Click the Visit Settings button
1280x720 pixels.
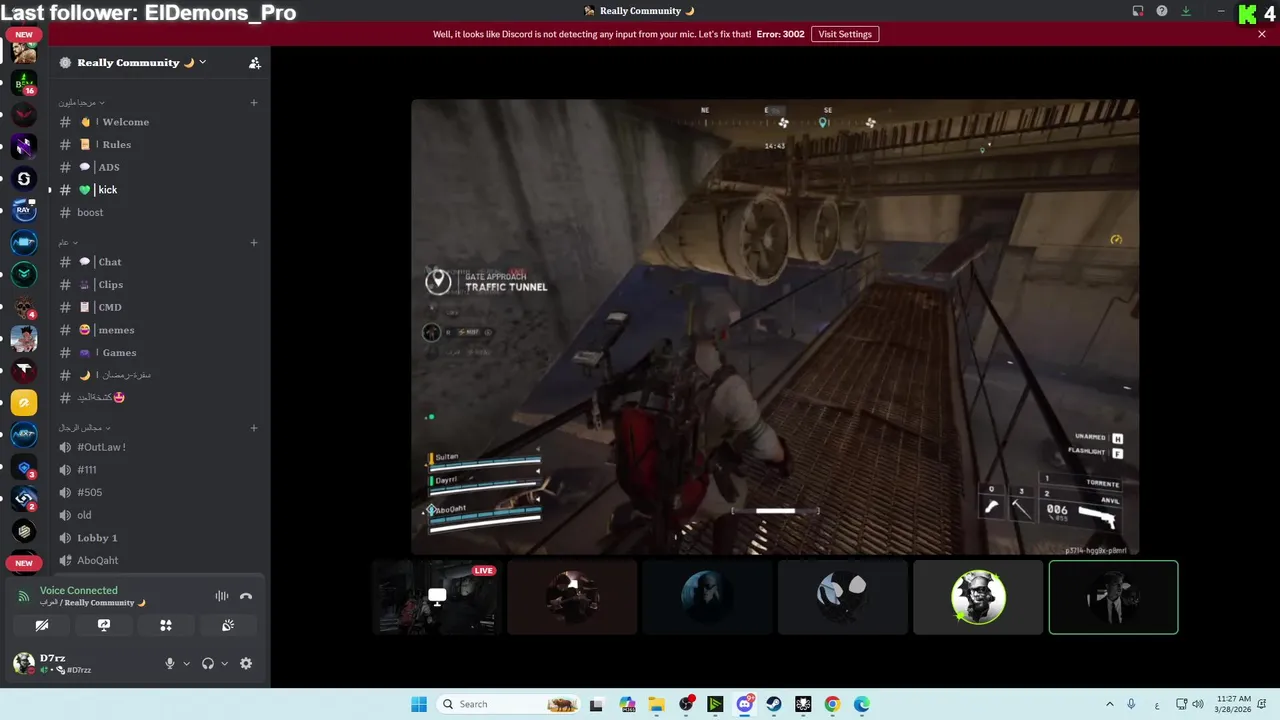click(x=845, y=34)
